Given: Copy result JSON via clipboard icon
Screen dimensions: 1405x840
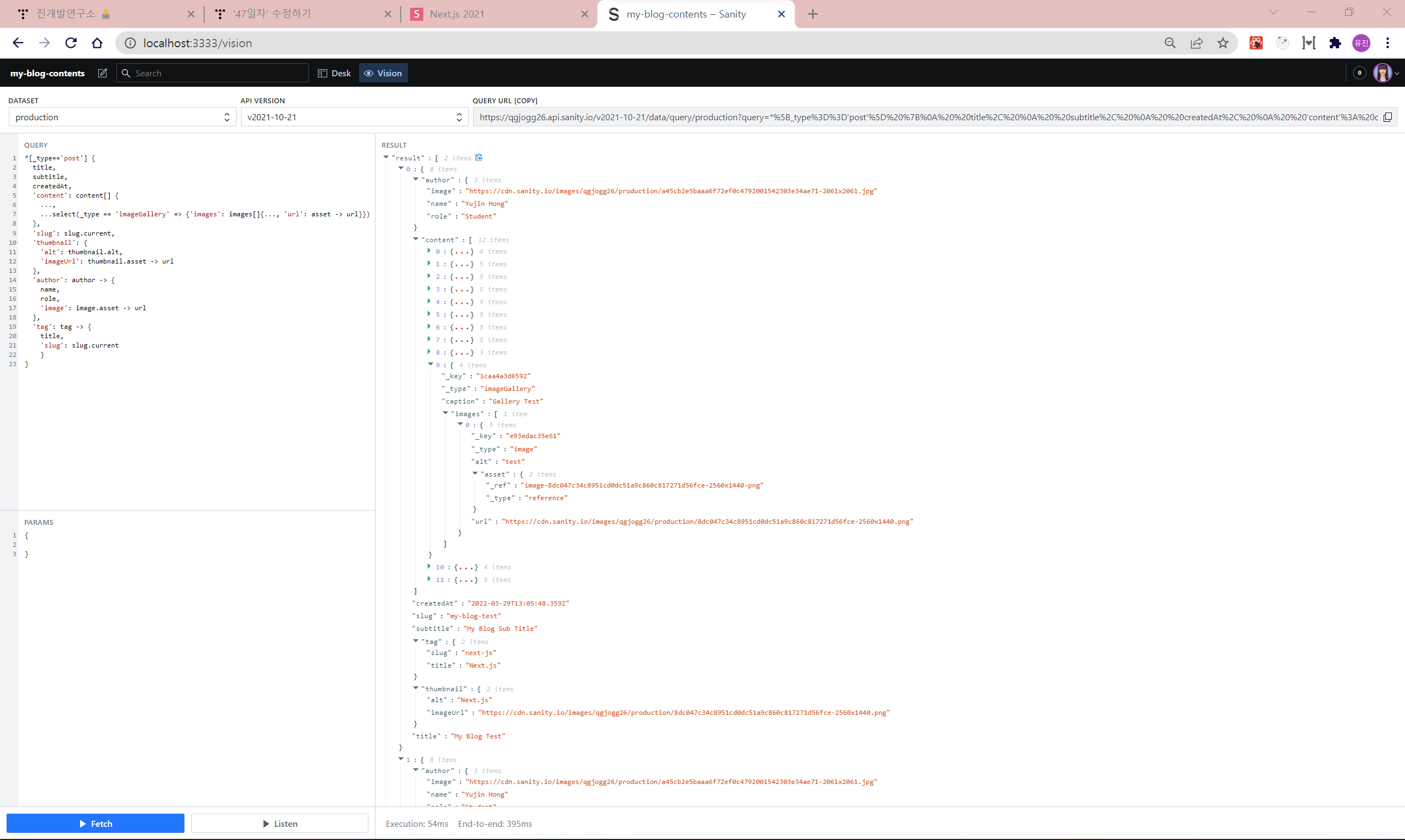Looking at the screenshot, I should click(479, 158).
